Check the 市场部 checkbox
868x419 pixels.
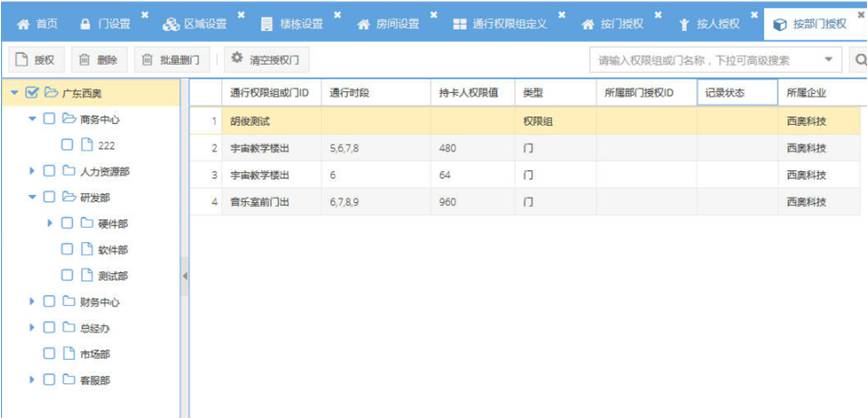tap(49, 354)
